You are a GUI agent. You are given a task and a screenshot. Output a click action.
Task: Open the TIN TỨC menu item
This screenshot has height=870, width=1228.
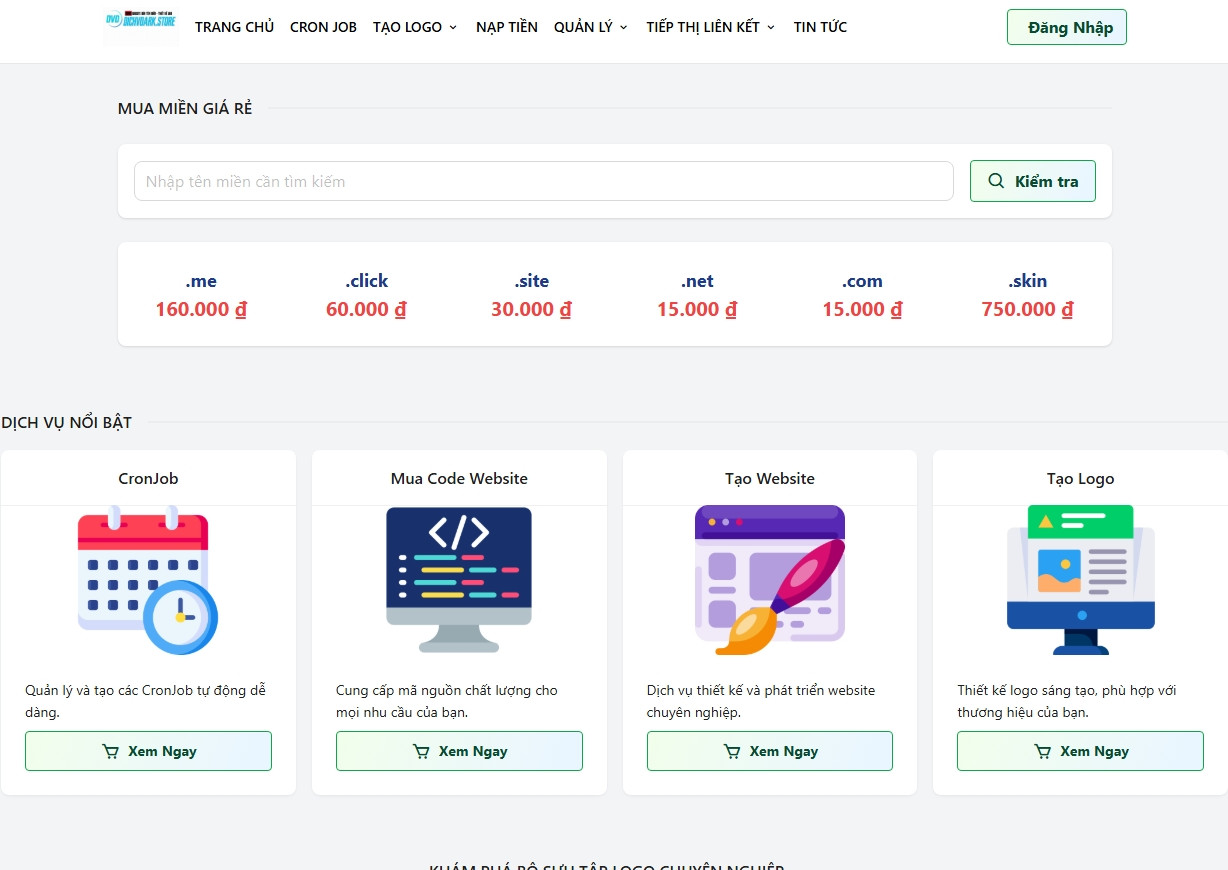(820, 27)
